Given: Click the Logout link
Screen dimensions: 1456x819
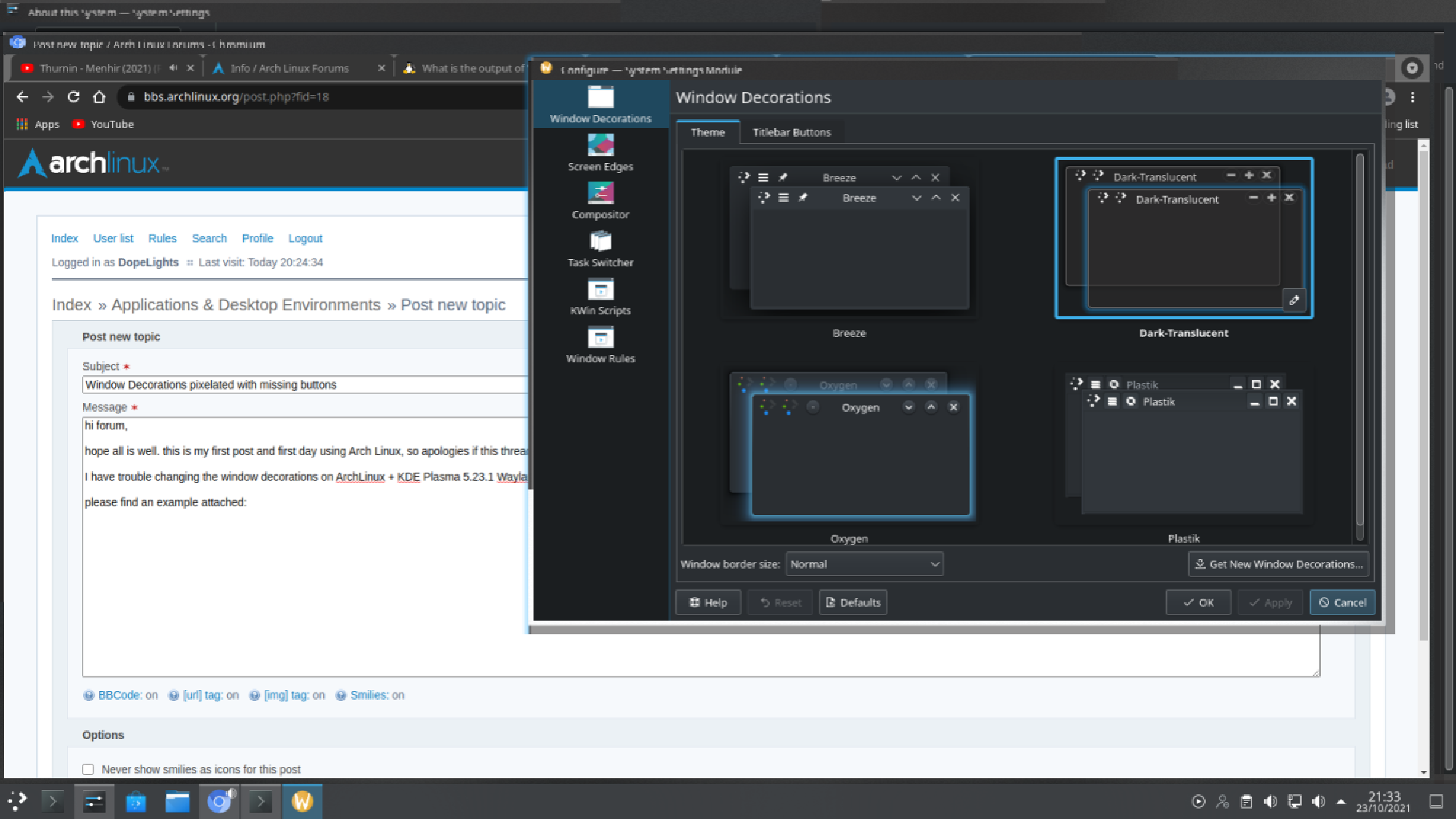Looking at the screenshot, I should pos(305,238).
